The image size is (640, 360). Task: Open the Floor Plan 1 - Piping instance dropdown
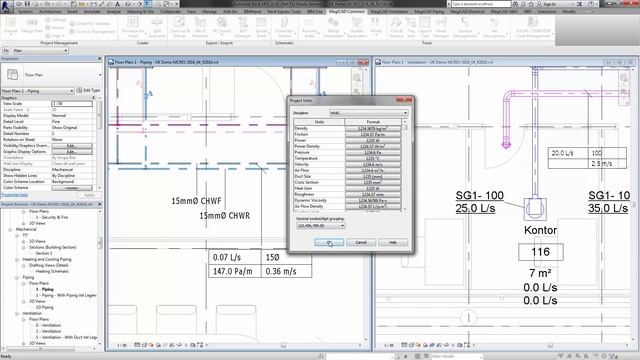38,91
